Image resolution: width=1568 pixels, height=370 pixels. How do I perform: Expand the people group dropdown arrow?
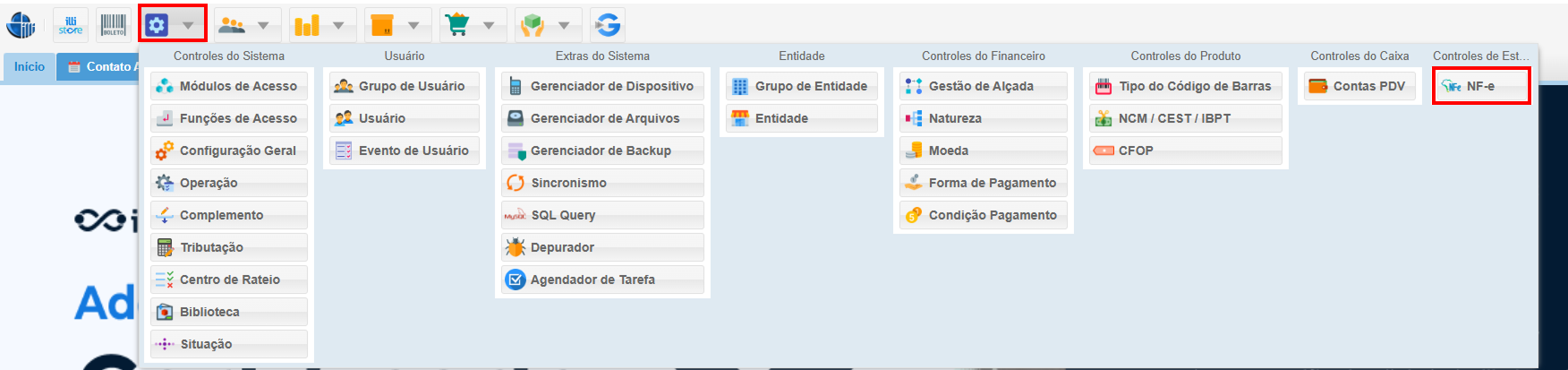tap(263, 26)
